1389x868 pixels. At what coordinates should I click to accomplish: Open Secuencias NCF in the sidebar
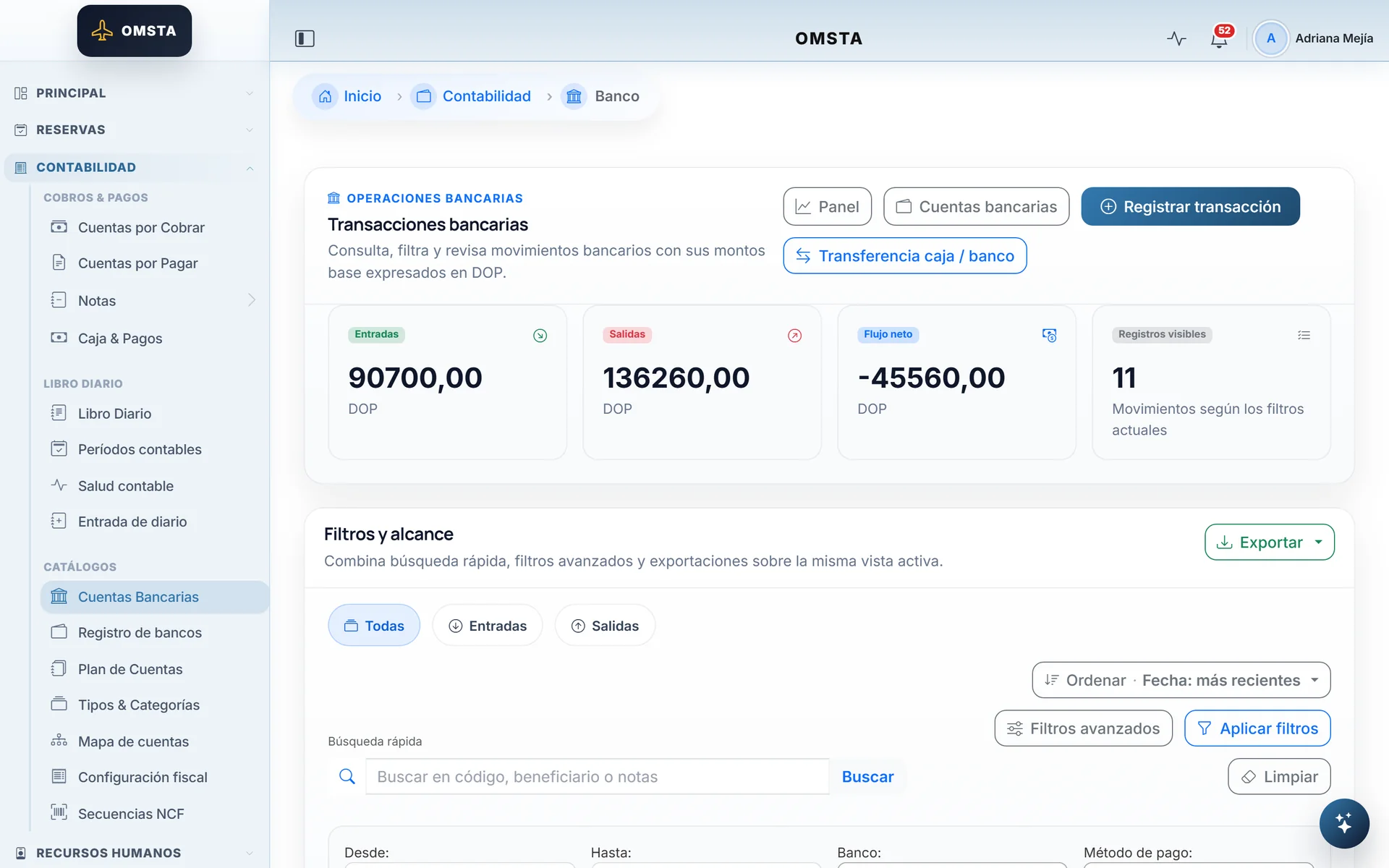pos(131,814)
